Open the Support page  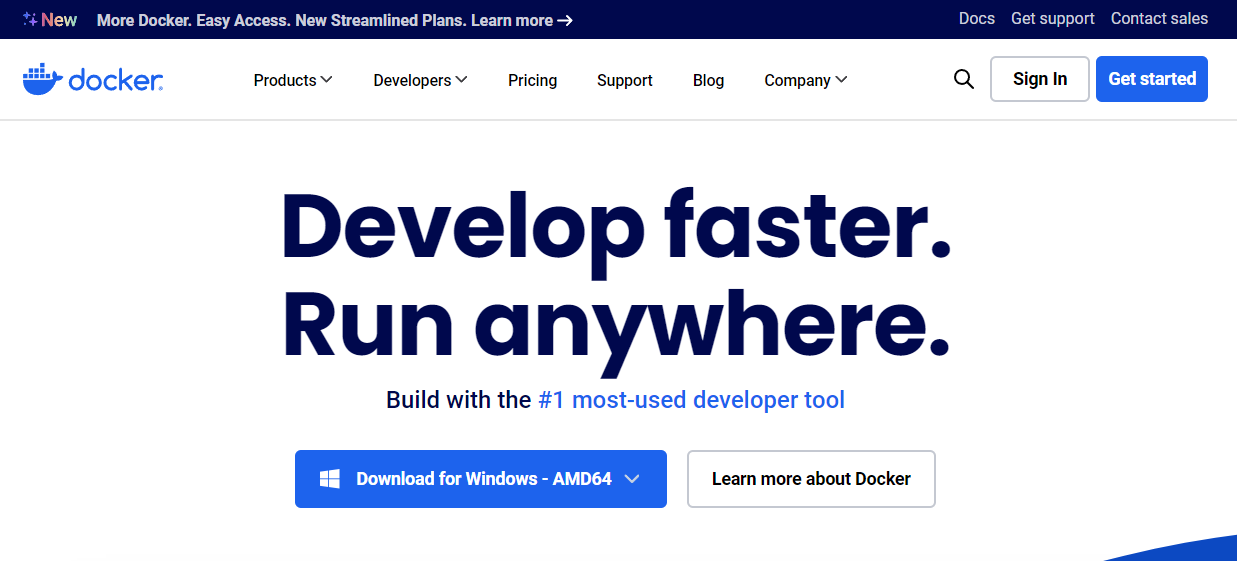tap(625, 80)
